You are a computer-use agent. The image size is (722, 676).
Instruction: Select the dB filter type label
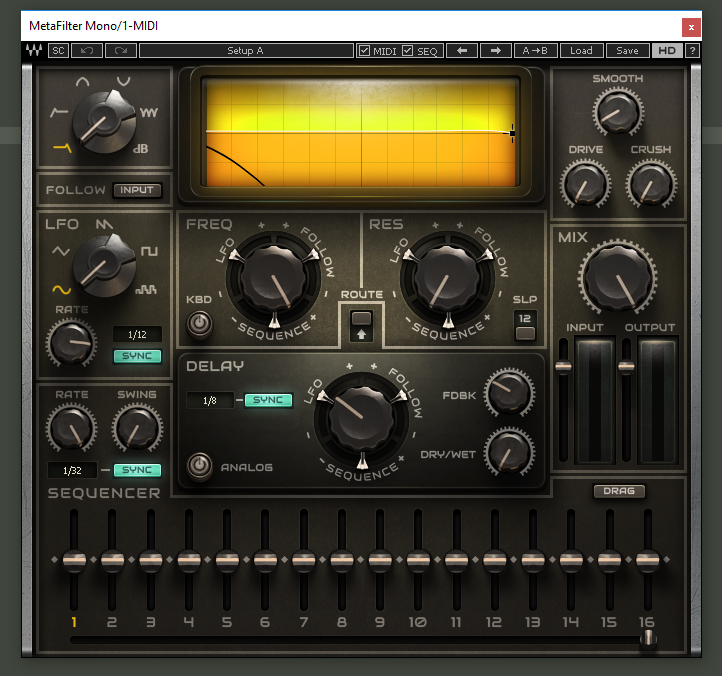140,149
